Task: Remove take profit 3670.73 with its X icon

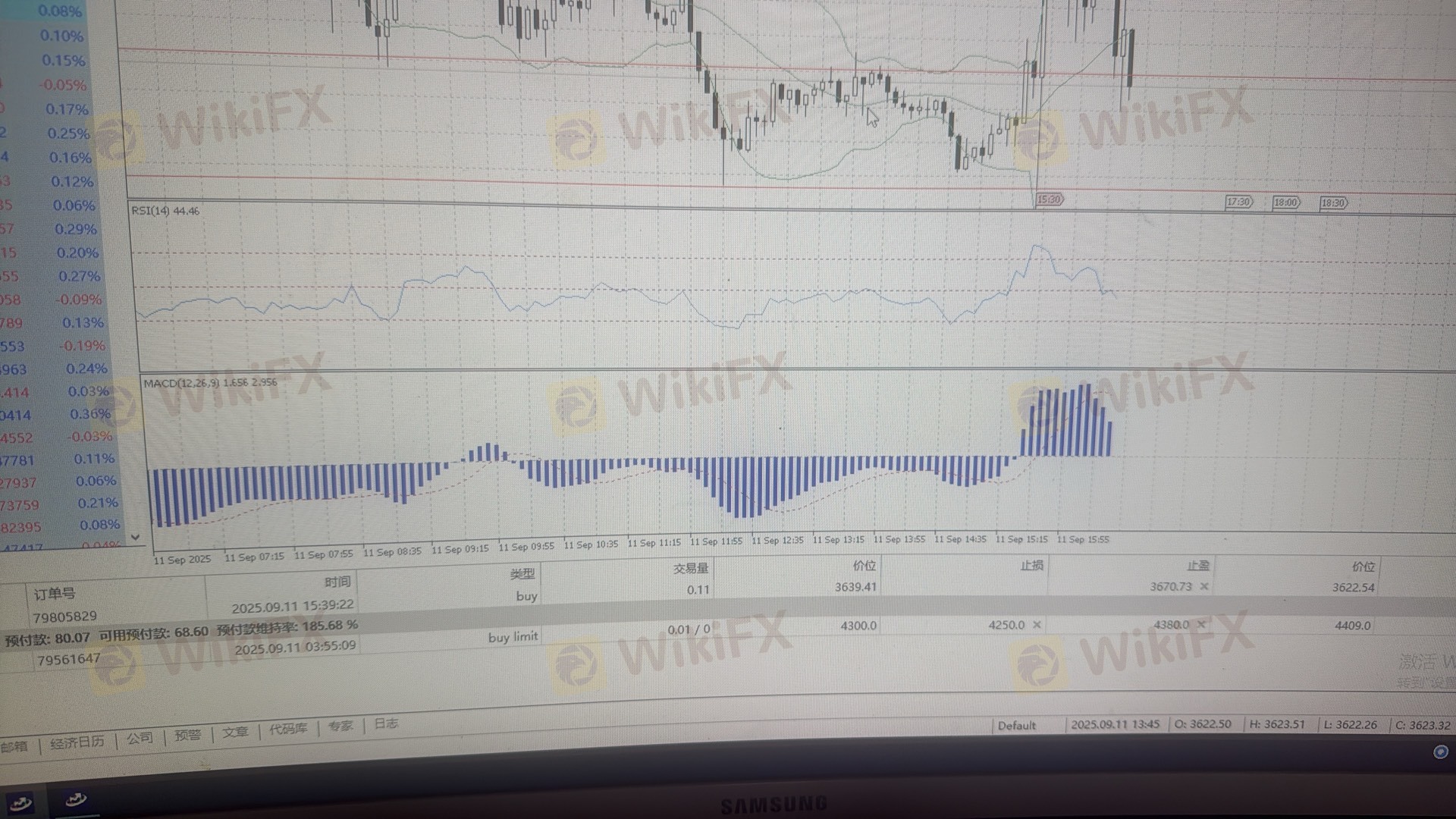Action: coord(1204,586)
